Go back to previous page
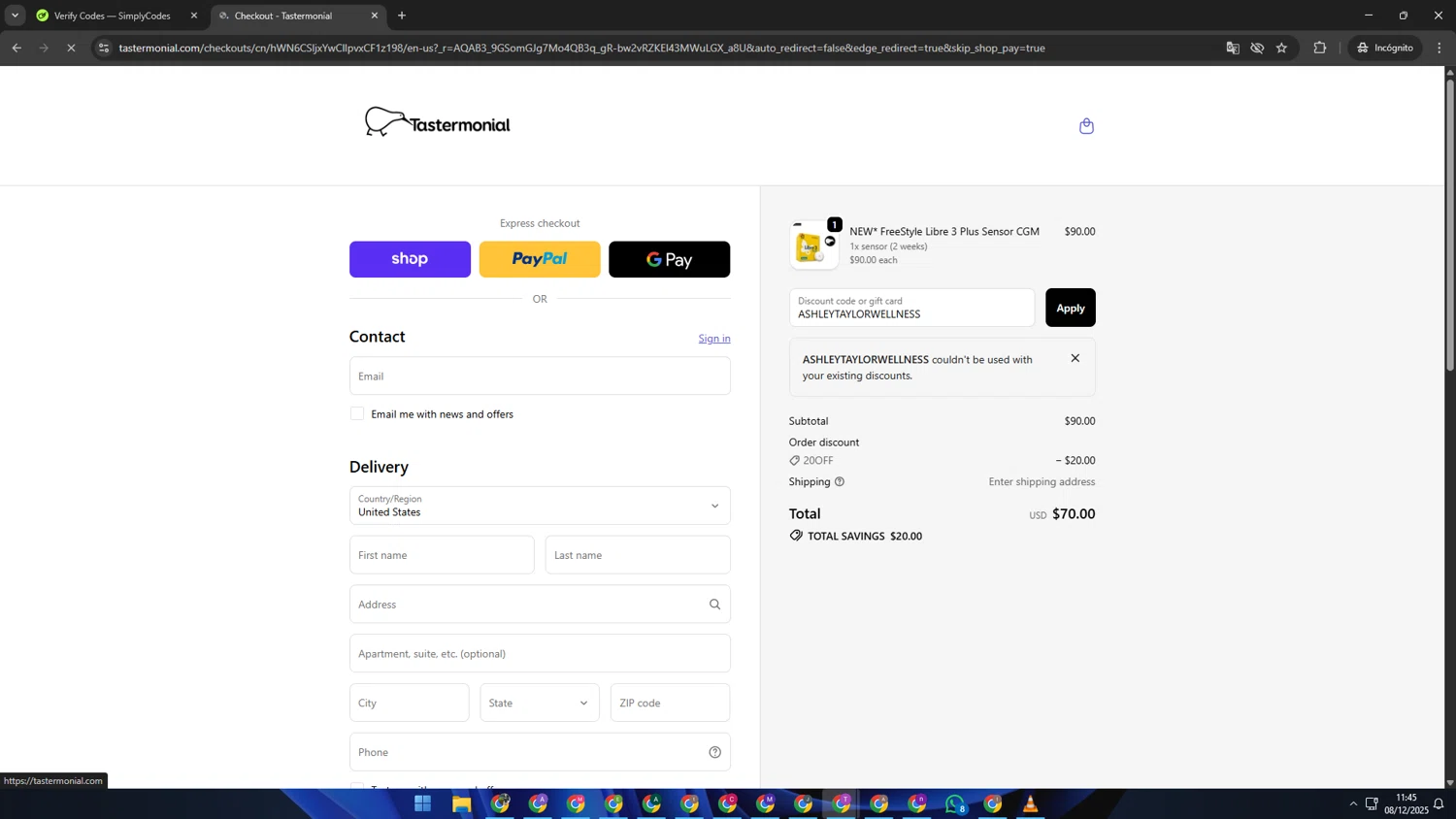 [17, 48]
